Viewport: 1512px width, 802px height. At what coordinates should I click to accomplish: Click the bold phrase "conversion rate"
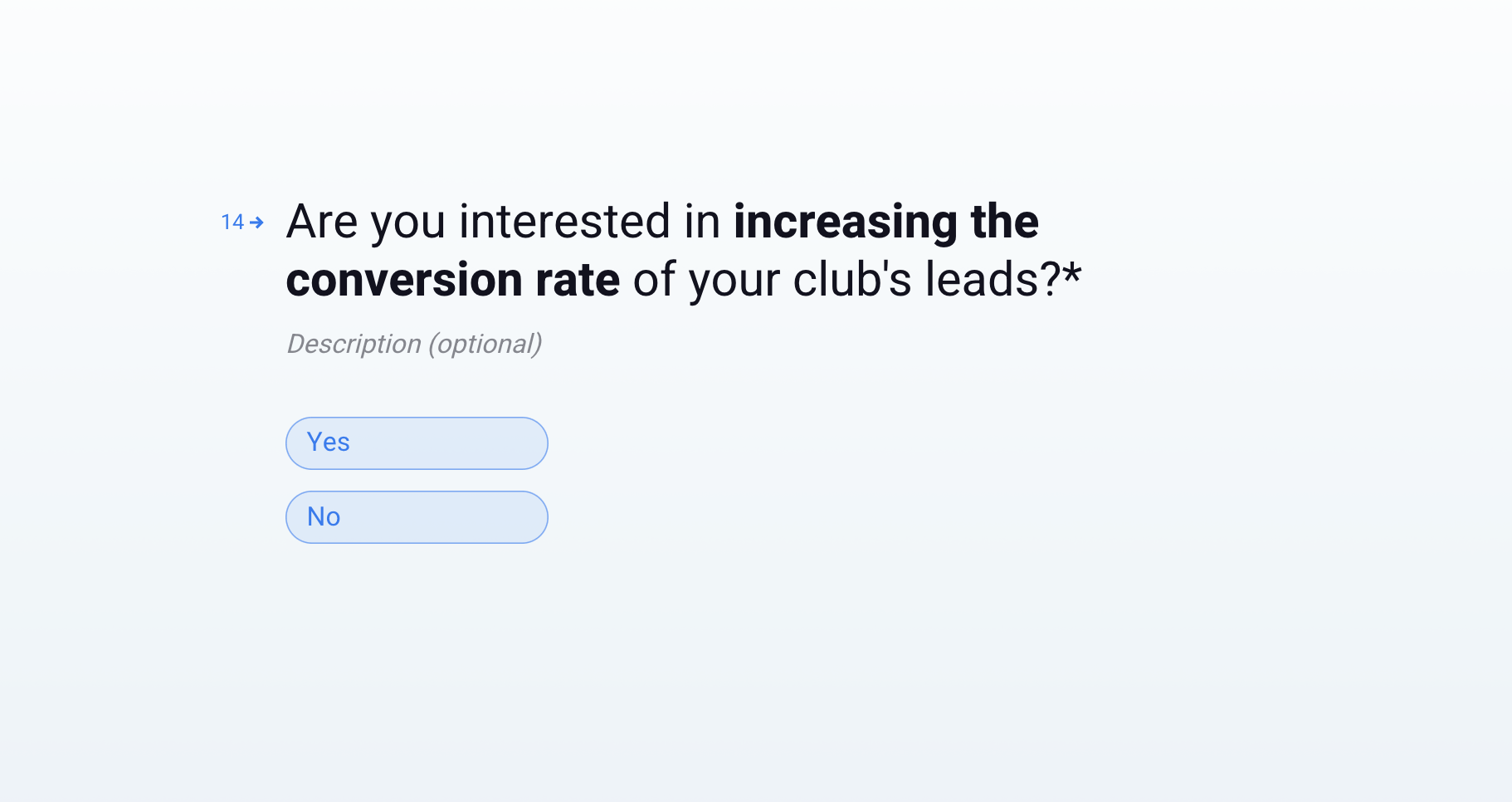tap(453, 280)
